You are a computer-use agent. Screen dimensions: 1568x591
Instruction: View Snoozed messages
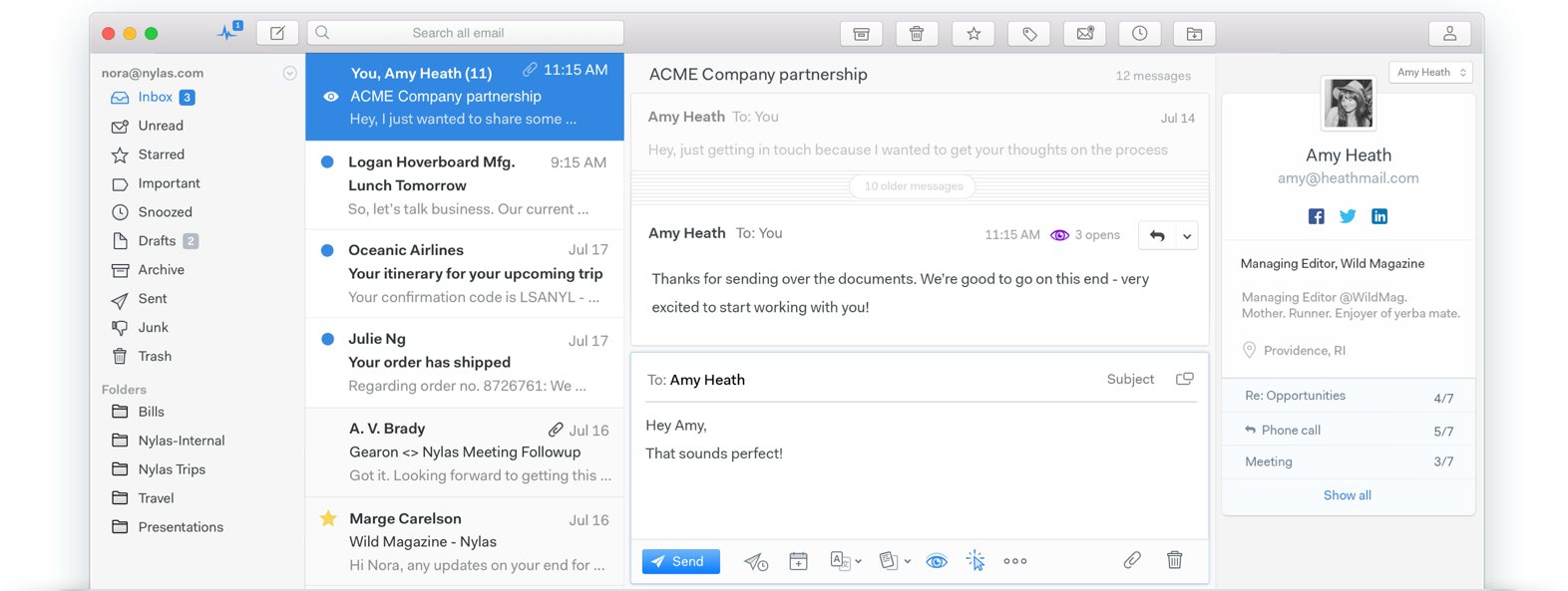pyautogui.click(x=165, y=212)
